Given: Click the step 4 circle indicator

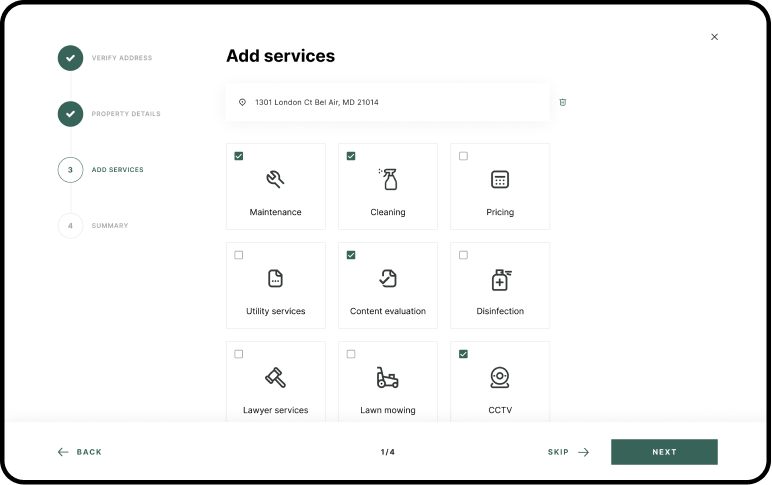Looking at the screenshot, I should tap(70, 226).
